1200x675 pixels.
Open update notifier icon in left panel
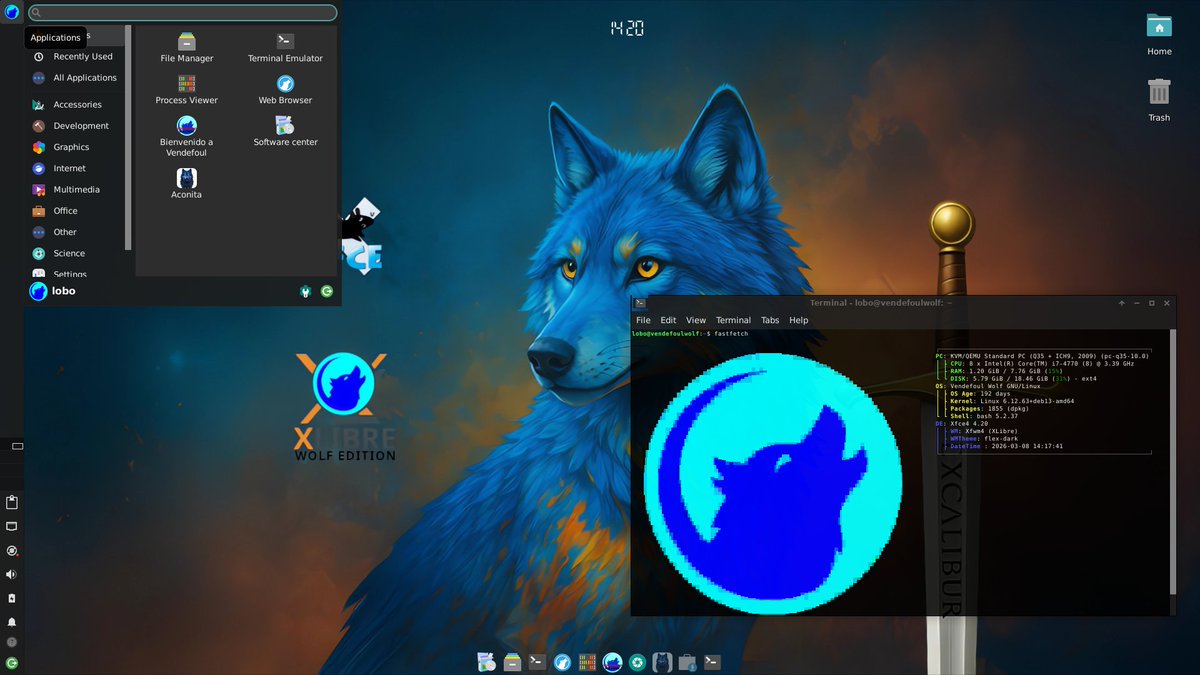(x=12, y=551)
